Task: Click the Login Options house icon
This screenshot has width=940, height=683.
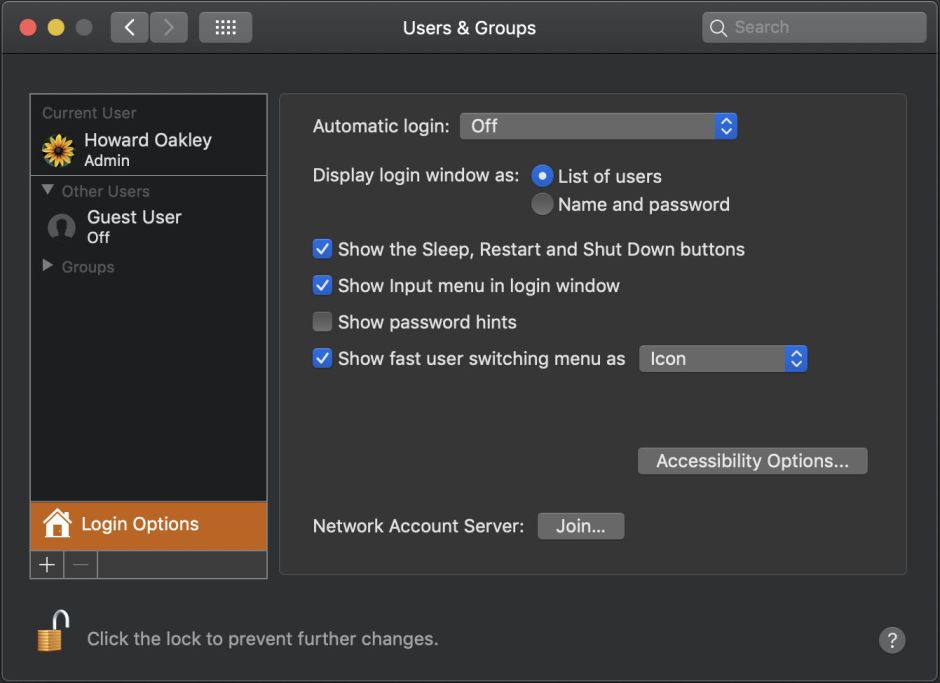Action: coord(57,524)
